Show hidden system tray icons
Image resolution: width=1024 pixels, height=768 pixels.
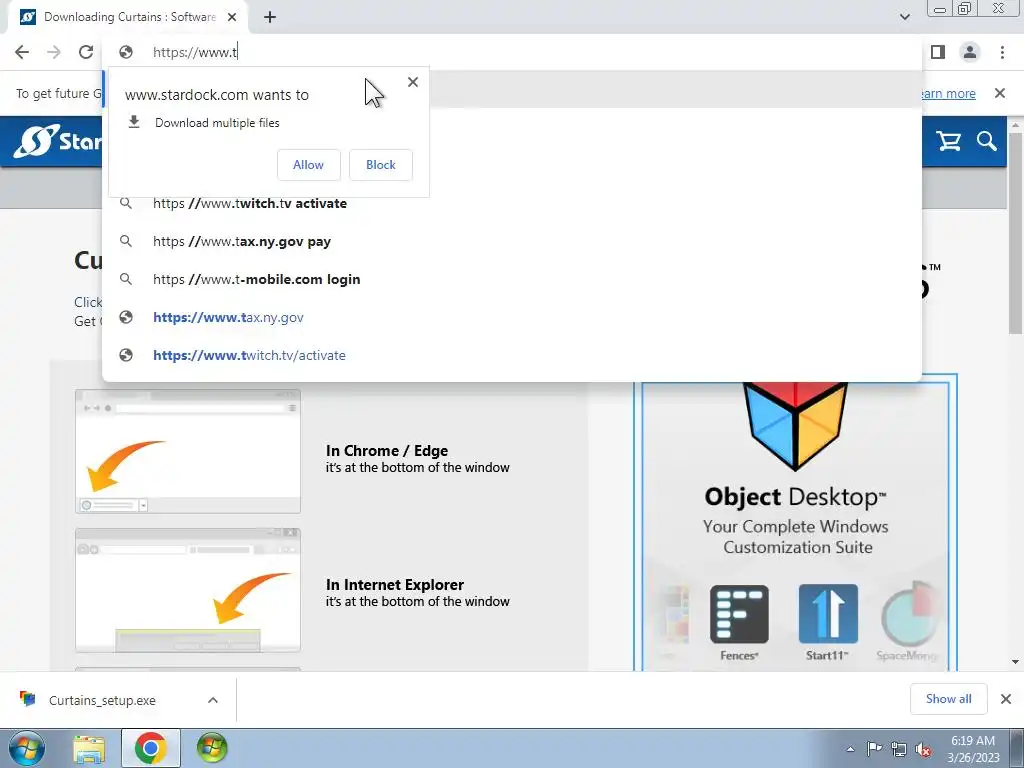[x=850, y=749]
